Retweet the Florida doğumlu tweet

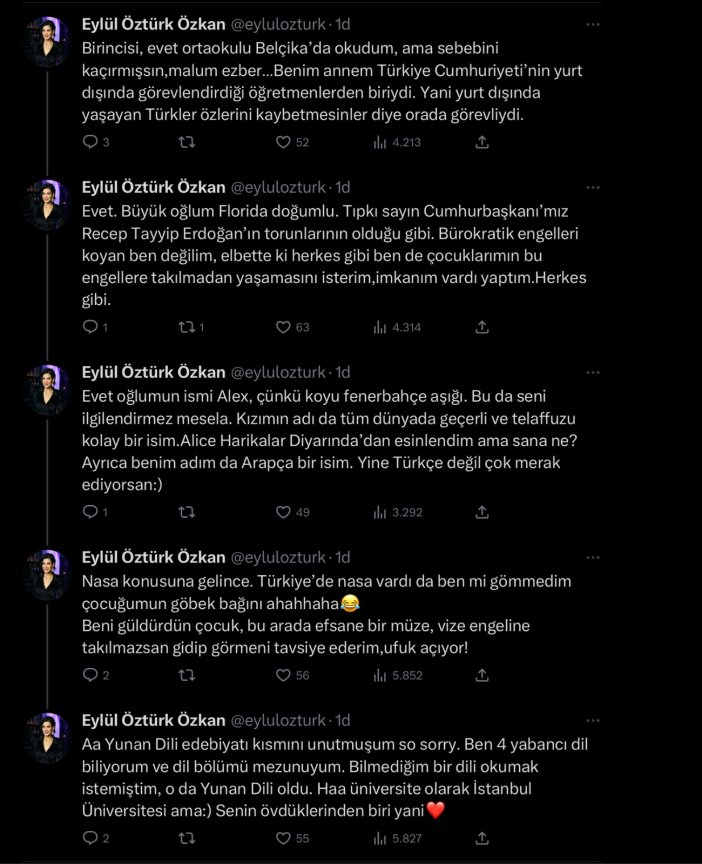click(185, 327)
